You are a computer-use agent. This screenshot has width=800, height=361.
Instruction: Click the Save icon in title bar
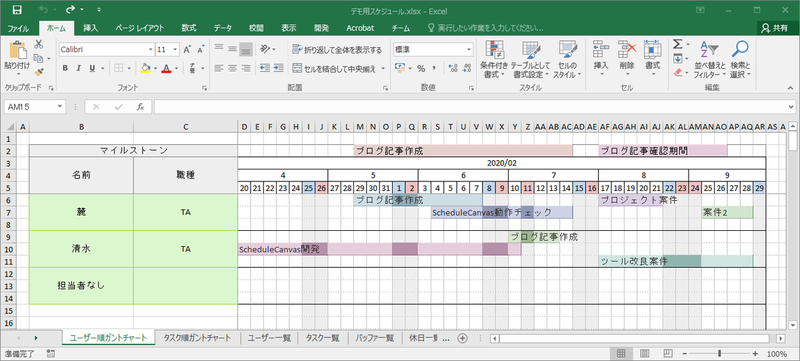click(17, 10)
